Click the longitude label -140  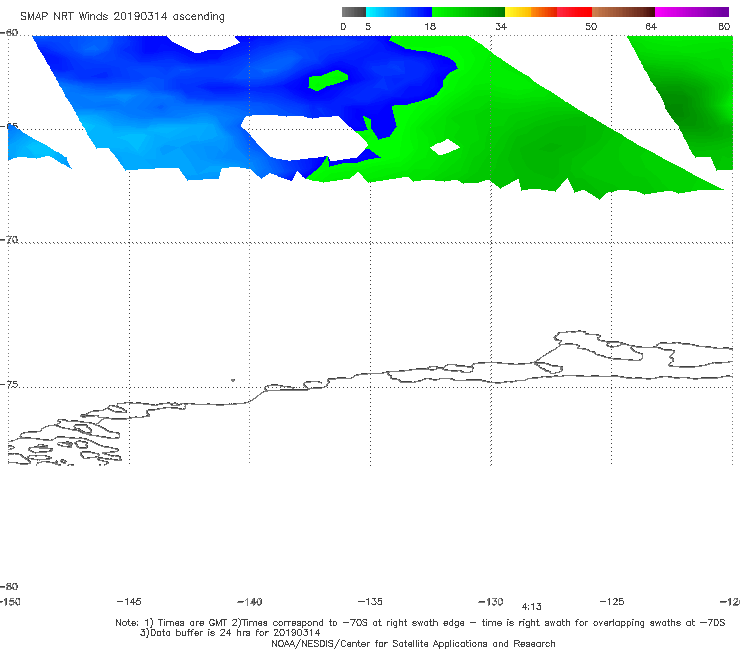pyautogui.click(x=250, y=601)
